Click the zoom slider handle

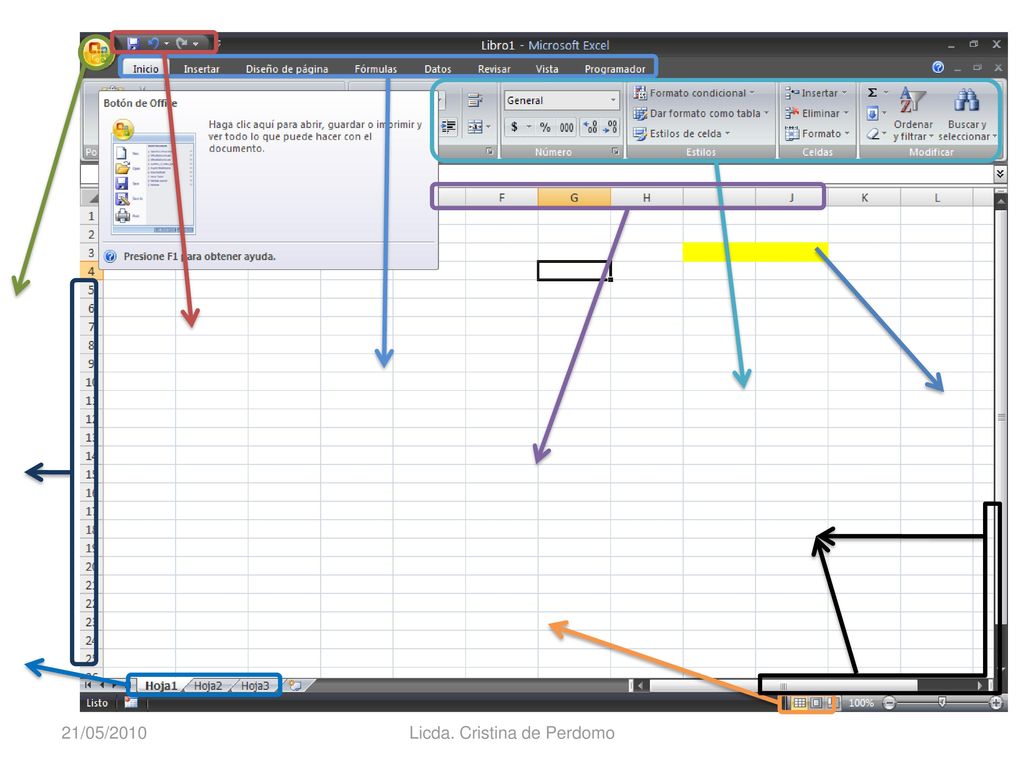(x=942, y=702)
